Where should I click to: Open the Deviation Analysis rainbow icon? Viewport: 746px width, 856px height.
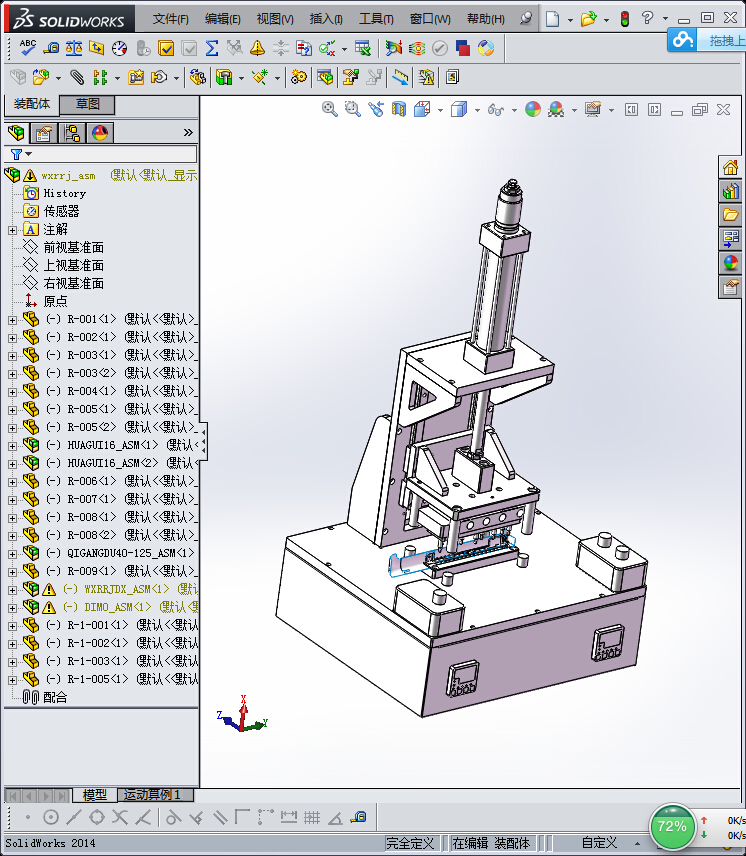click(393, 48)
